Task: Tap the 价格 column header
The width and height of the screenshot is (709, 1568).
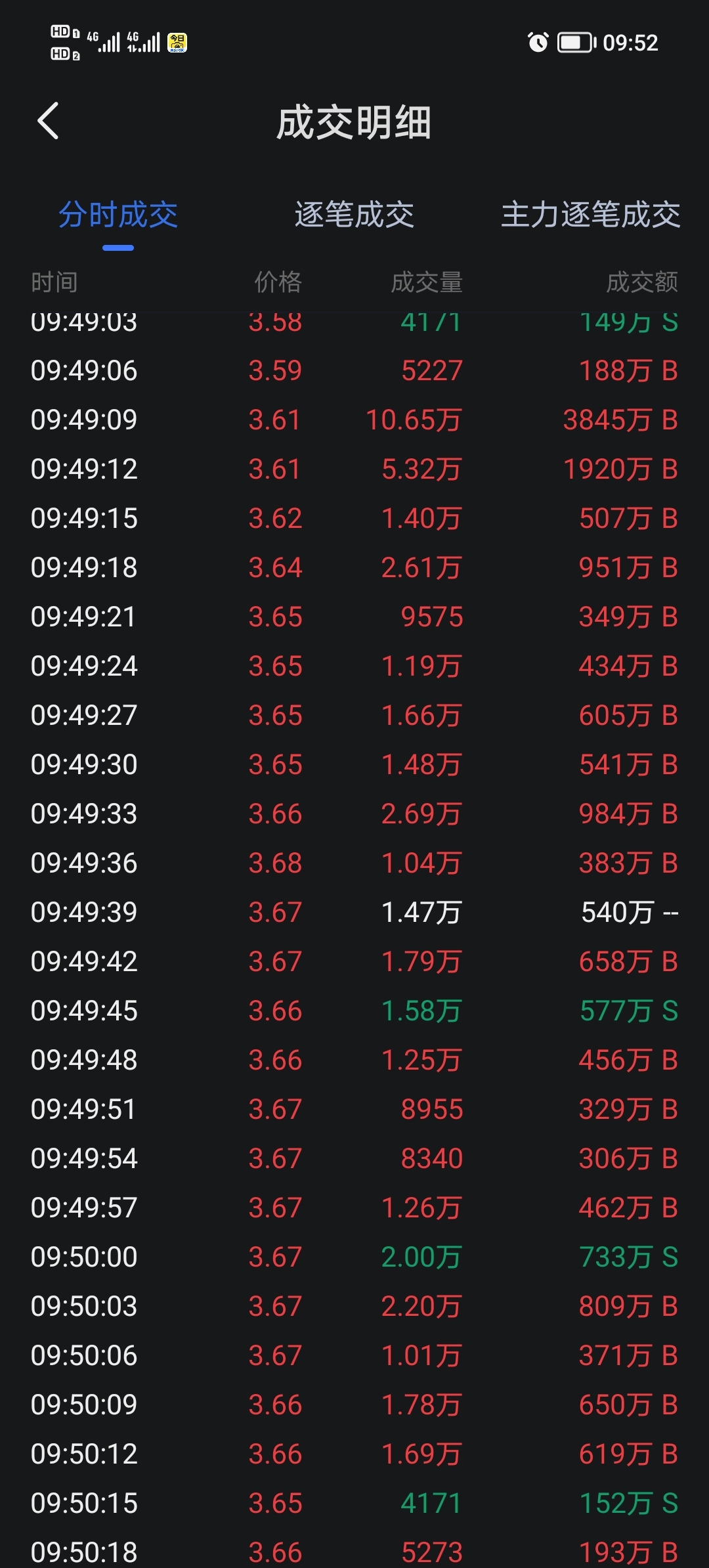Action: point(278,282)
